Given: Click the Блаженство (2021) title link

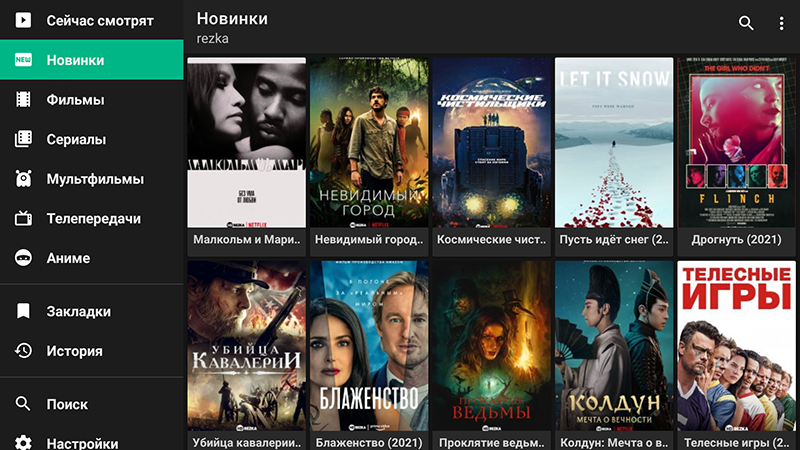Looking at the screenshot, I should pos(369,443).
